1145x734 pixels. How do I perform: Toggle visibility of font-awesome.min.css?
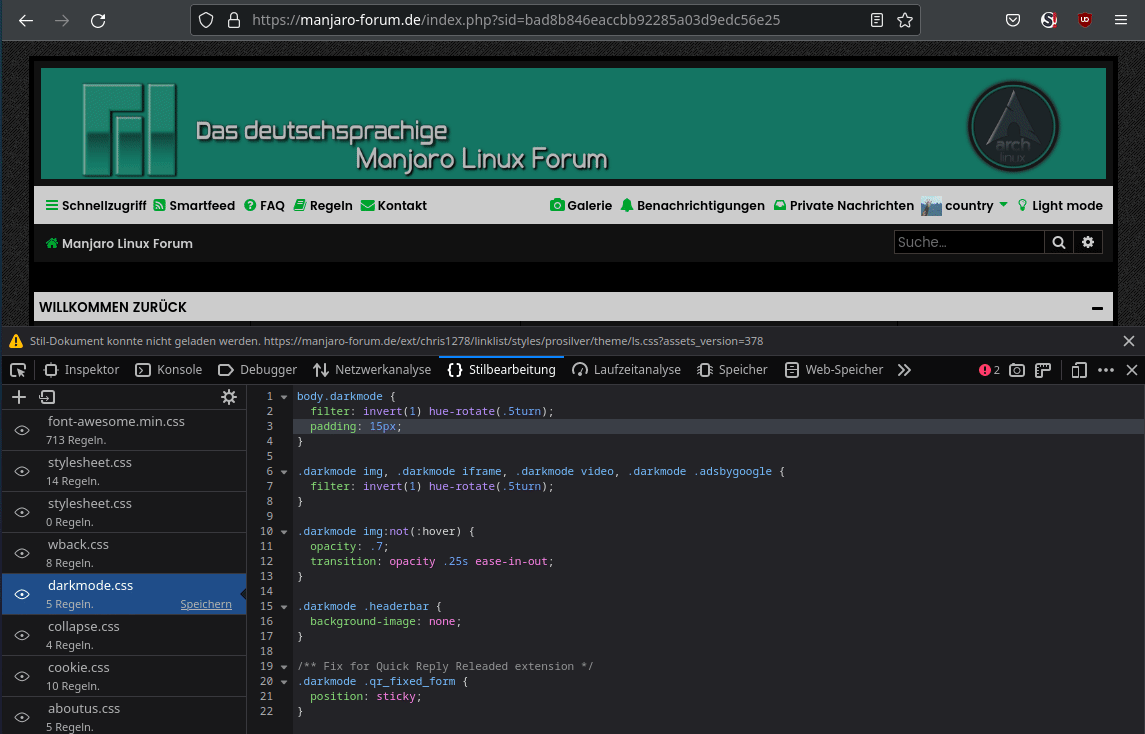(22, 430)
